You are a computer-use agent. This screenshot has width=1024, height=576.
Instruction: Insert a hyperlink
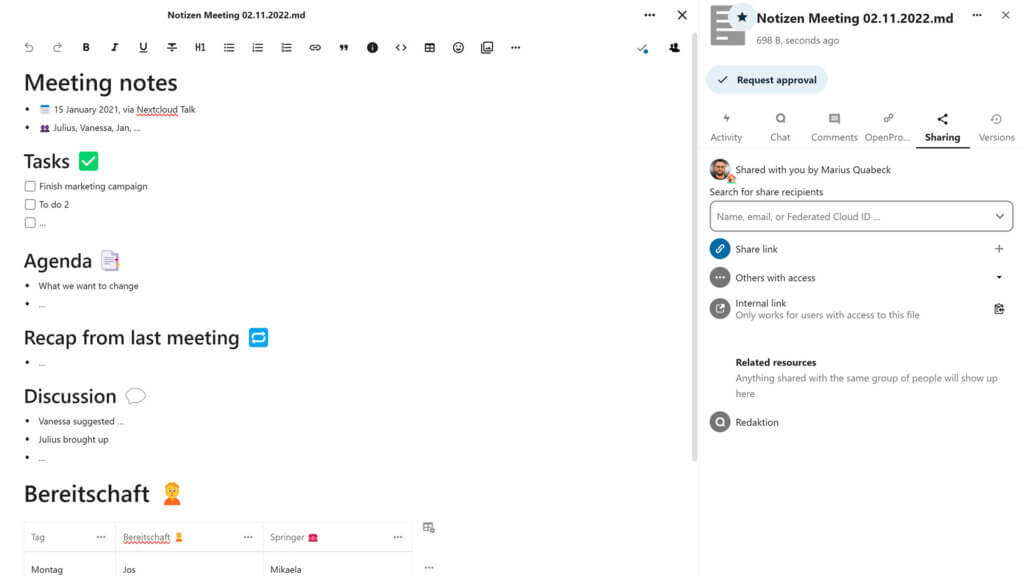click(x=315, y=48)
